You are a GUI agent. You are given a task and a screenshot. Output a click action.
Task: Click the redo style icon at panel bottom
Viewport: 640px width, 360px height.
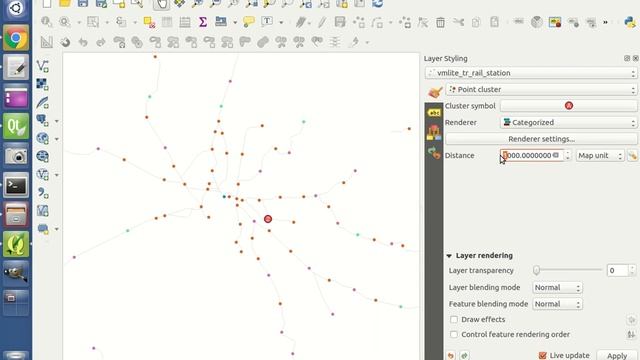pos(464,356)
